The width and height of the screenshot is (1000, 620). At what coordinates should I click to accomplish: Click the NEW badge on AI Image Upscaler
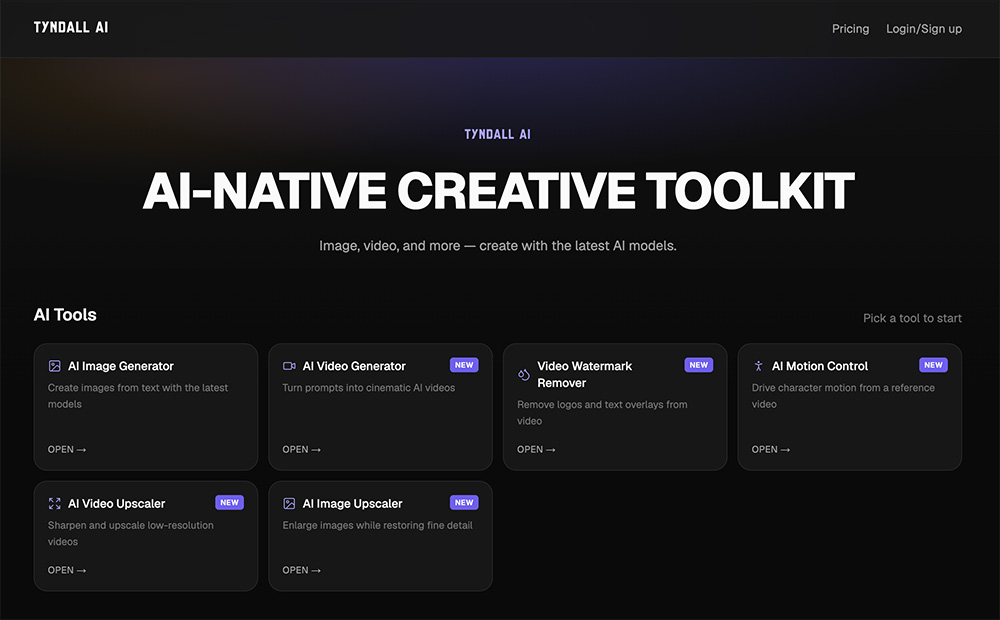[x=464, y=503]
